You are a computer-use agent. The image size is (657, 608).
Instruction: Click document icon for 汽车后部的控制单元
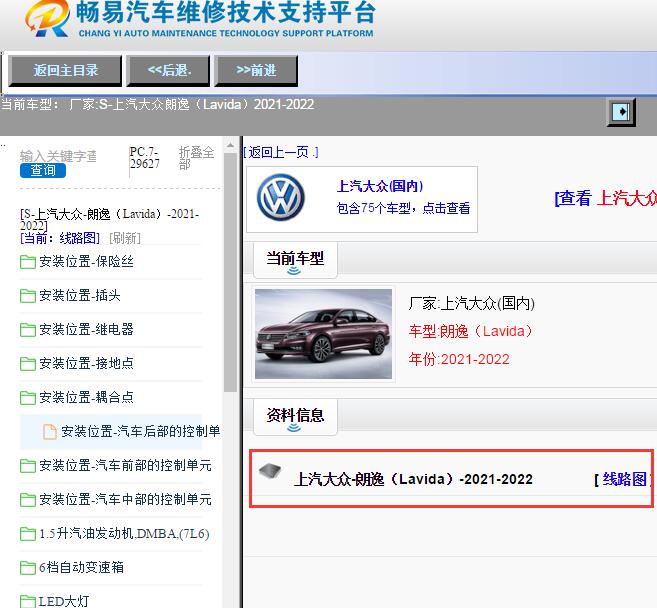(x=50, y=432)
